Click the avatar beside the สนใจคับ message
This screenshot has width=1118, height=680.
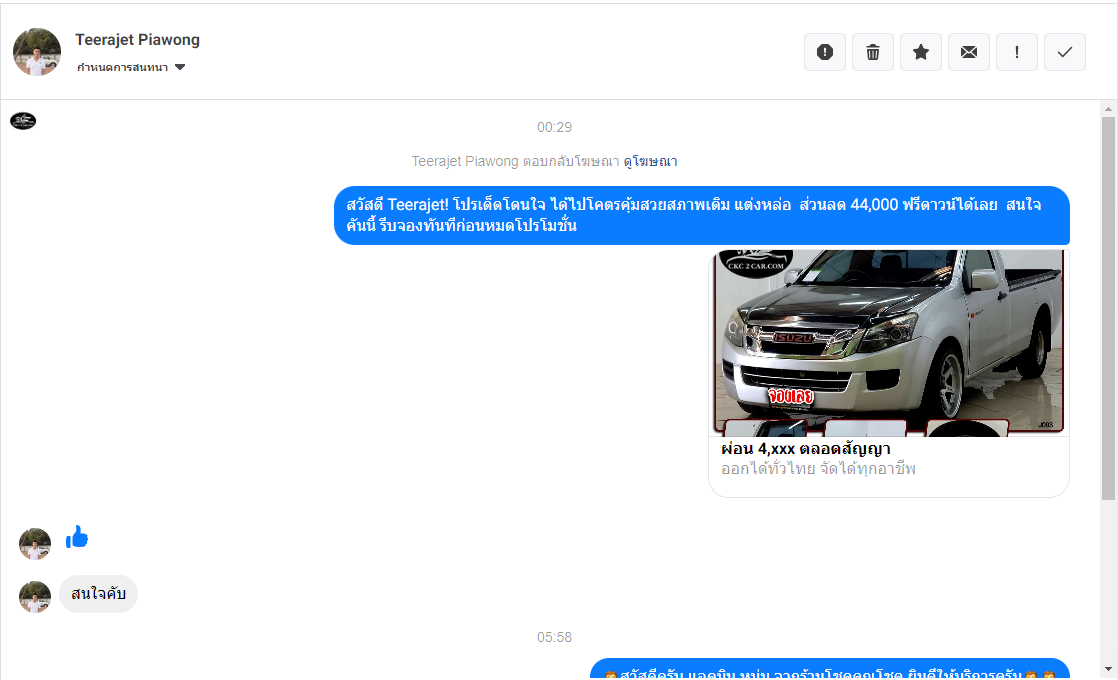35,597
